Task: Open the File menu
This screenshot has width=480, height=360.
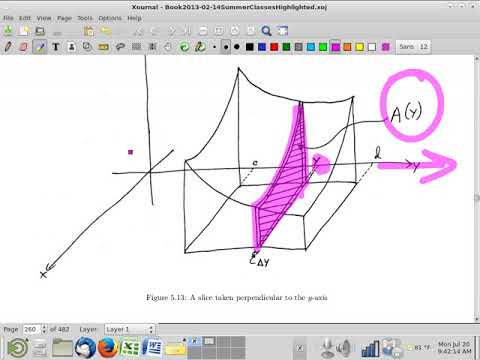Action: click(8, 18)
